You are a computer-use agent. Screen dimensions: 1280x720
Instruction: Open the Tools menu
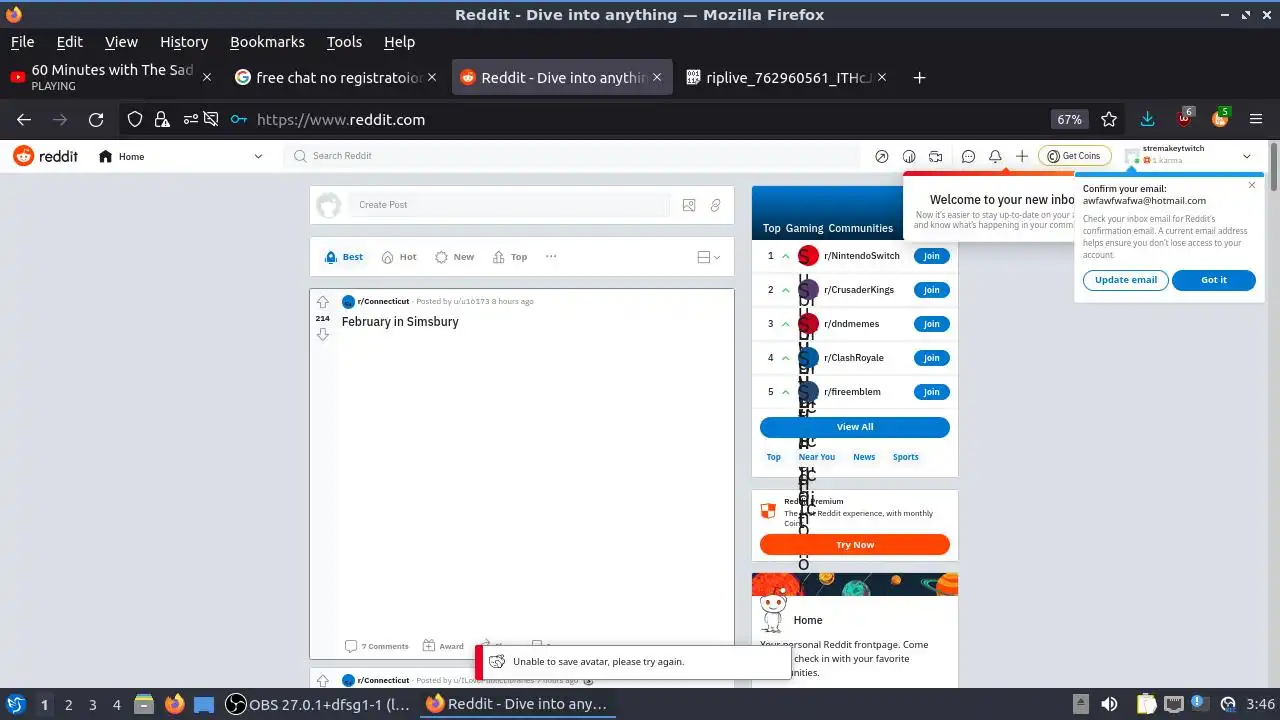point(344,42)
